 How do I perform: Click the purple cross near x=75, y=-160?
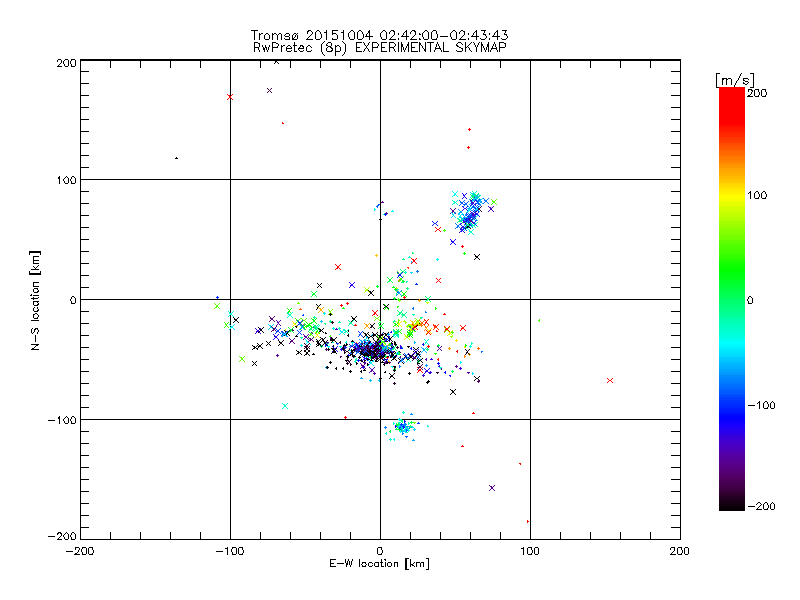pyautogui.click(x=492, y=488)
